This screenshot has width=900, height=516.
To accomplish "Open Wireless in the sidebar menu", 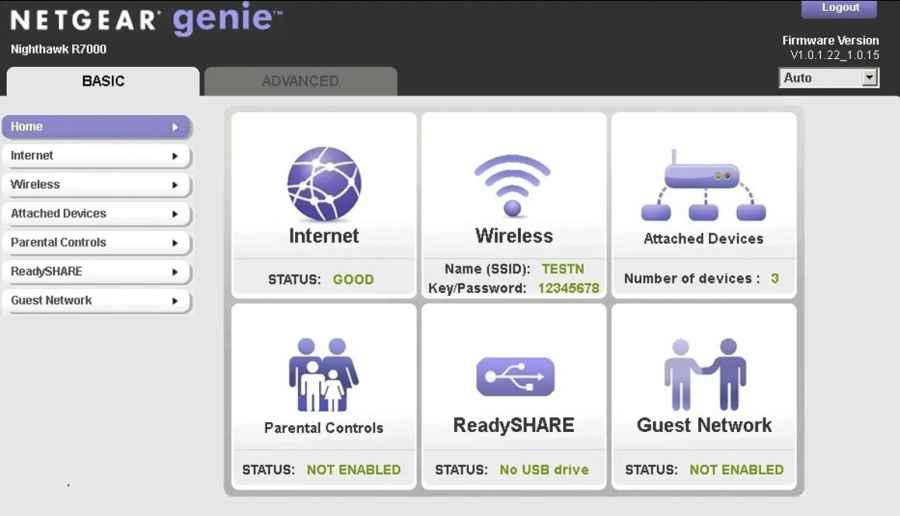I will pyautogui.click(x=96, y=185).
